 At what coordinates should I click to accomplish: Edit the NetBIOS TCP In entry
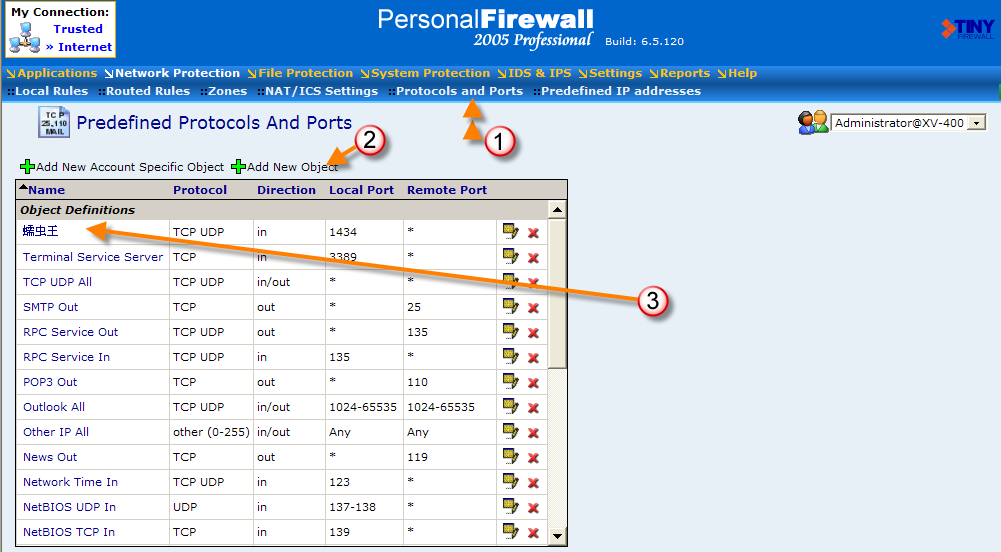point(510,531)
